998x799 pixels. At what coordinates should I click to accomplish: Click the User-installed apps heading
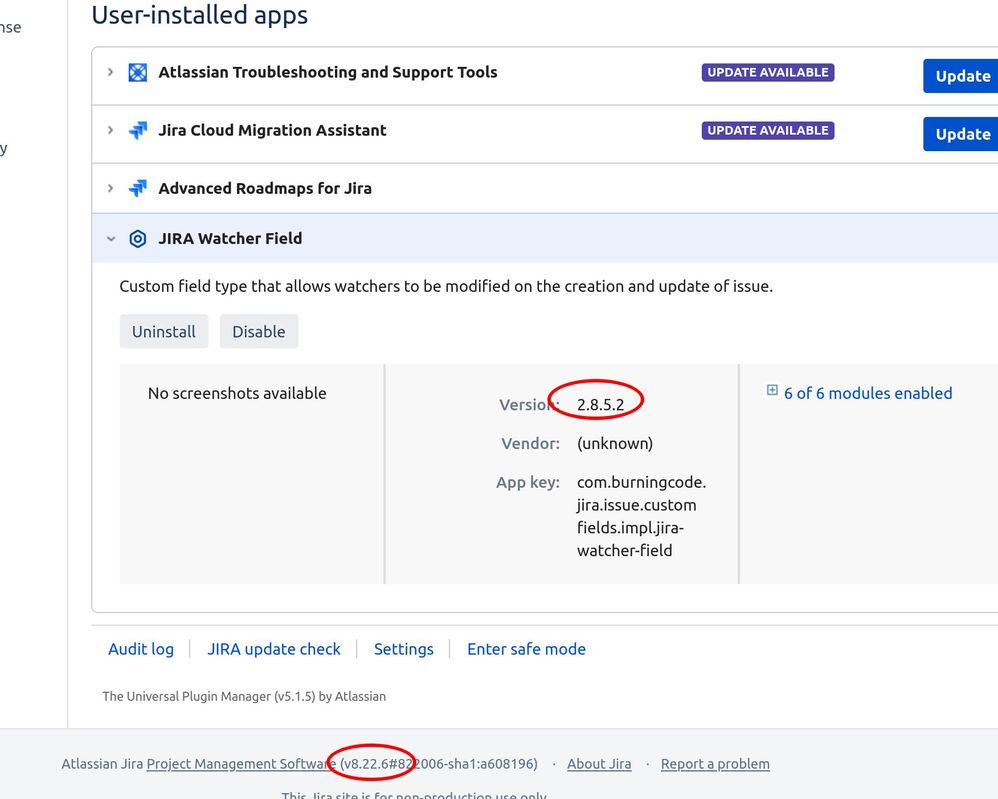point(199,15)
